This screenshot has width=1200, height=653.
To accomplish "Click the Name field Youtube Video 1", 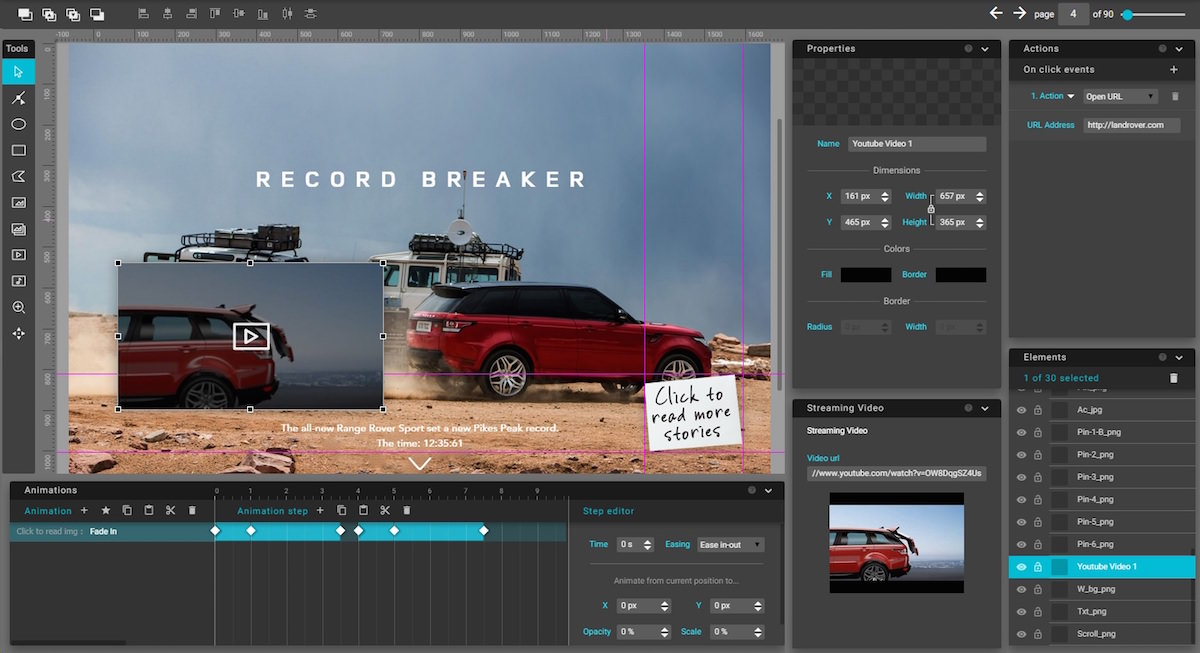I will 917,144.
